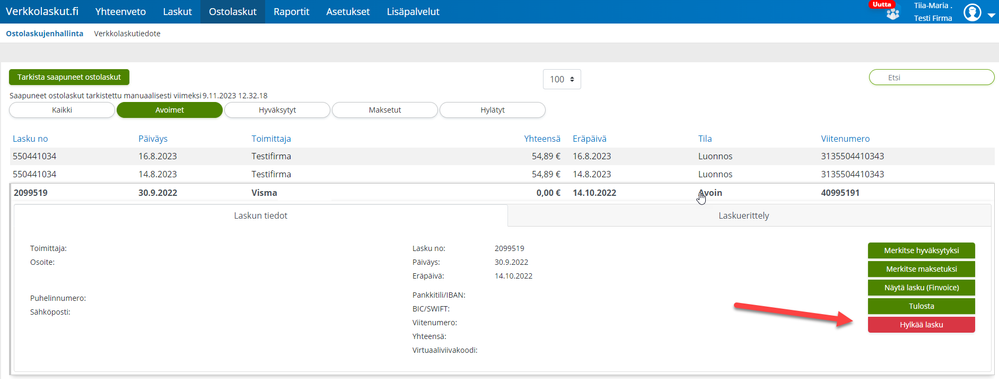Viewport: 999px width, 379px height.
Task: Go to Ostolaskujenhallinta submenu
Action: 44,34
